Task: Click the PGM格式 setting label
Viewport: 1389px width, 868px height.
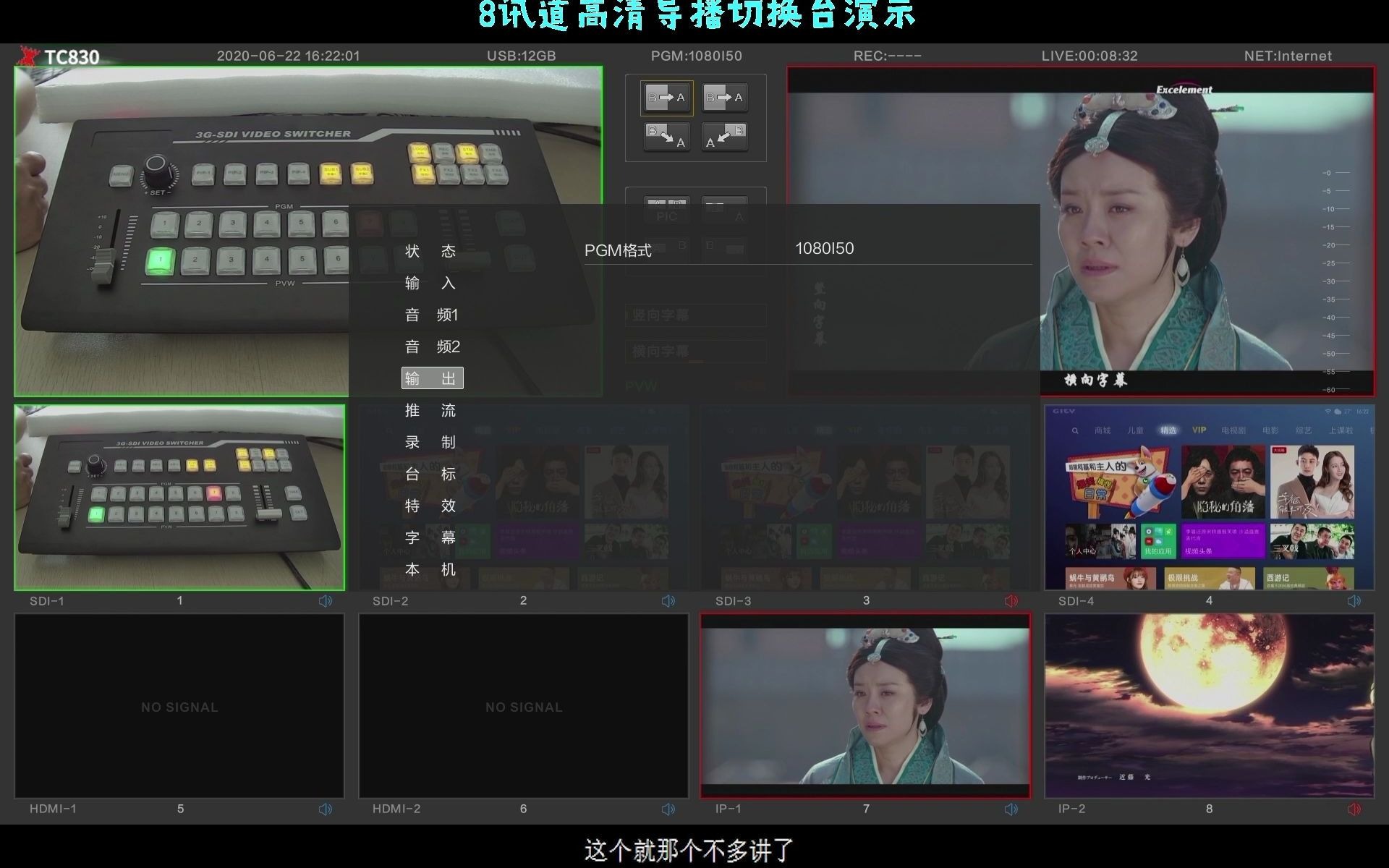Action: (x=618, y=250)
